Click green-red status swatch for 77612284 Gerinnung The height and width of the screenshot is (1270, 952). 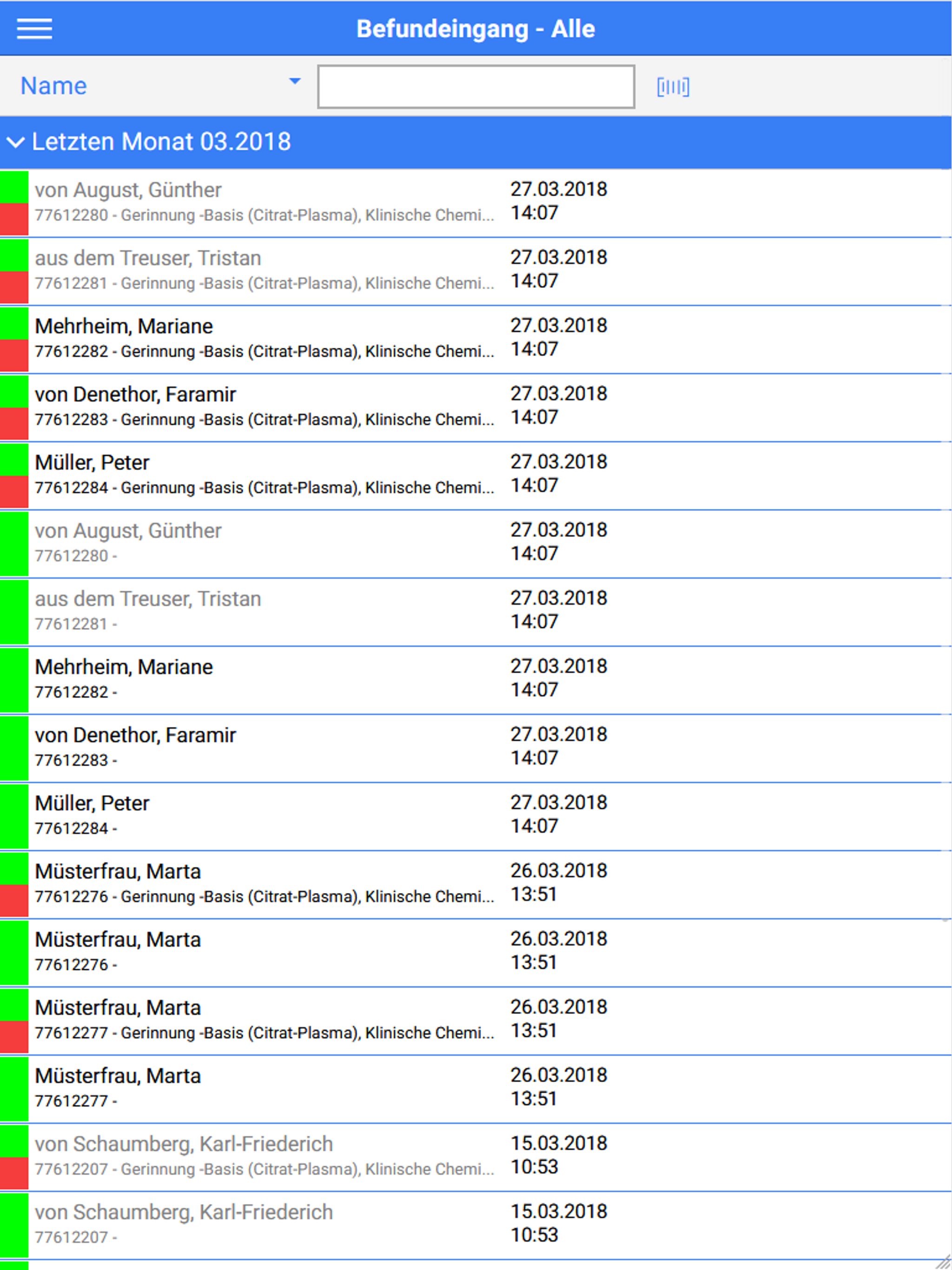14,476
